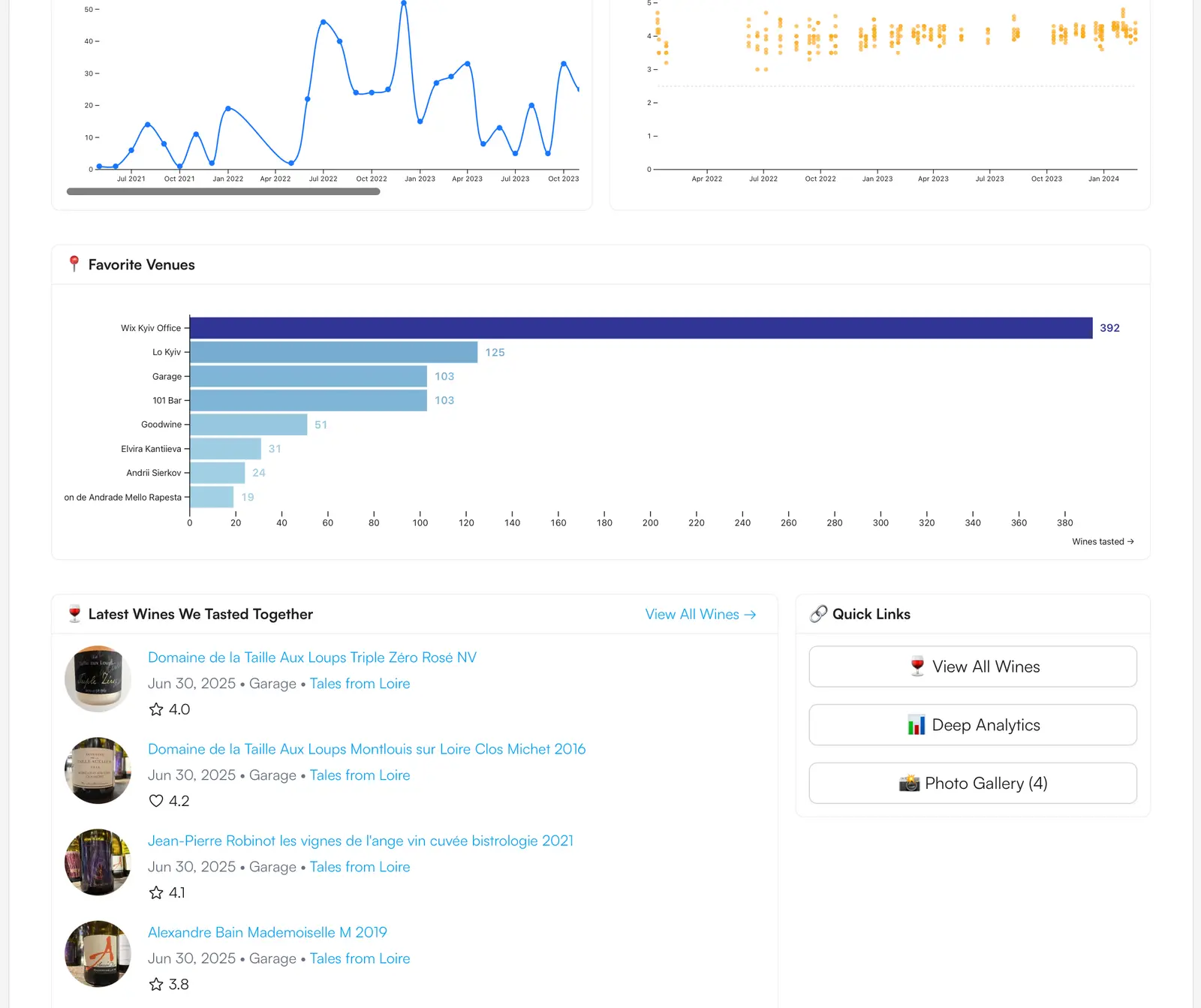Click bar chart icon in Deep Analytics button
Viewport: 1201px width, 1008px height.
tap(916, 725)
